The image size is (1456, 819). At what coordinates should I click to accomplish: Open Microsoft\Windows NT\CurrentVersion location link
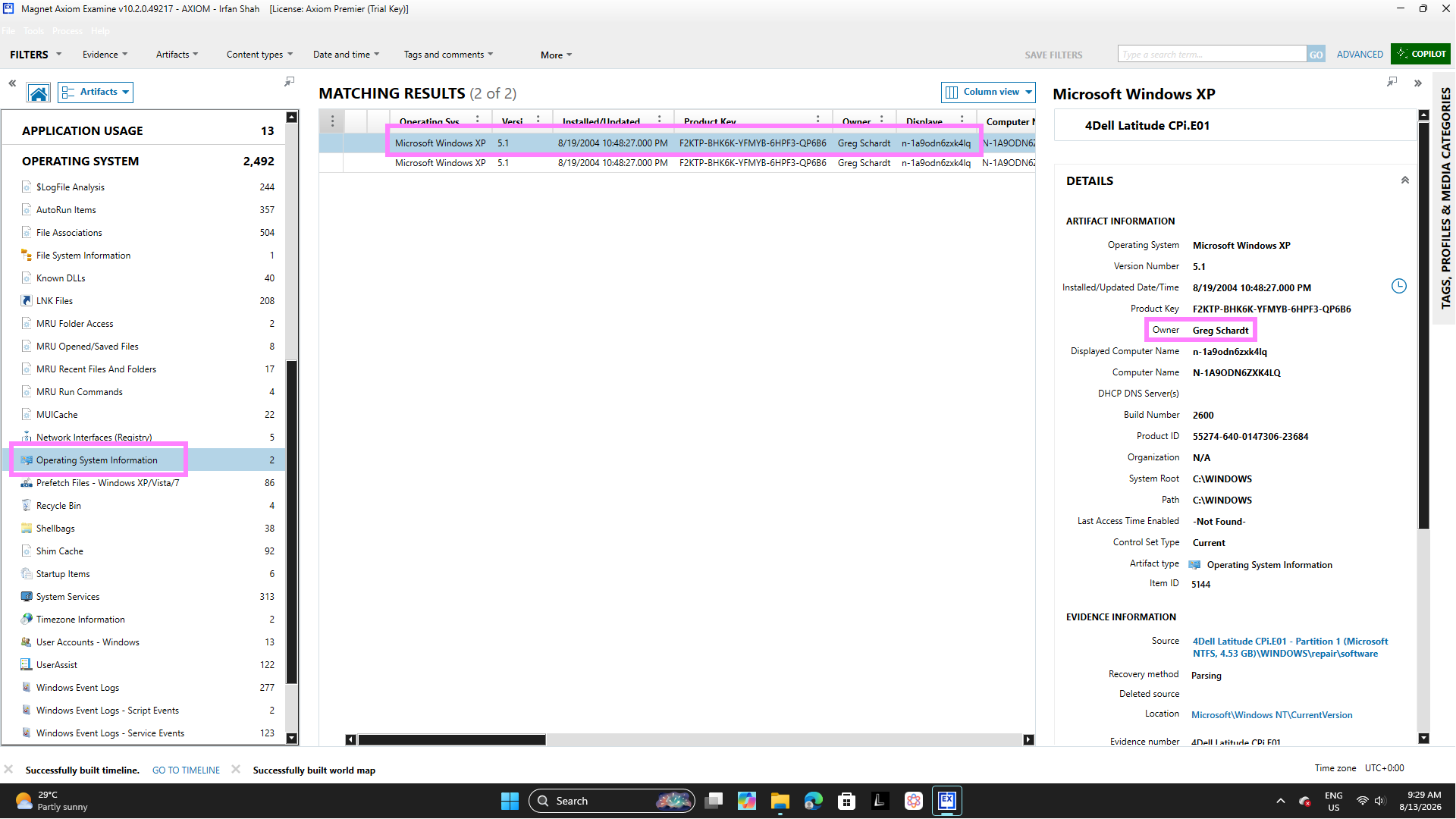tap(1272, 714)
